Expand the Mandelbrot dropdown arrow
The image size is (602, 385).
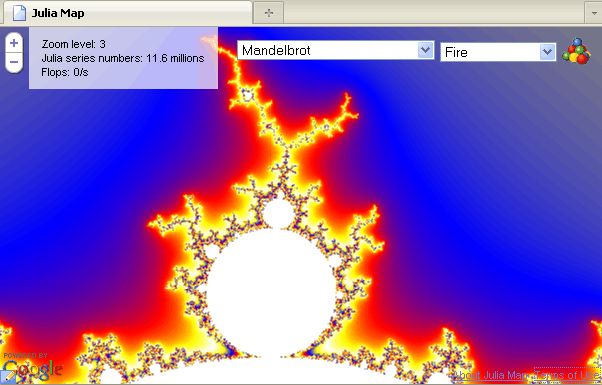[x=425, y=50]
